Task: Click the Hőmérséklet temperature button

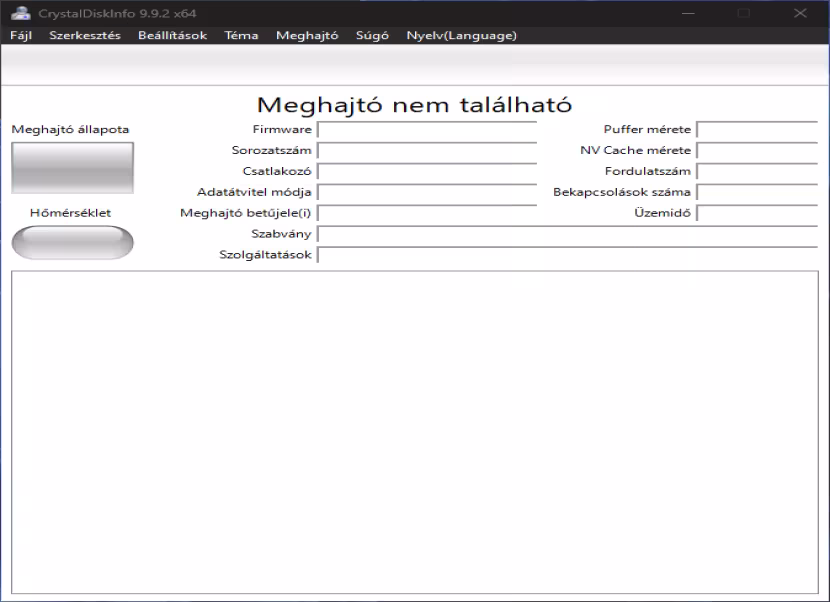Action: (73, 242)
